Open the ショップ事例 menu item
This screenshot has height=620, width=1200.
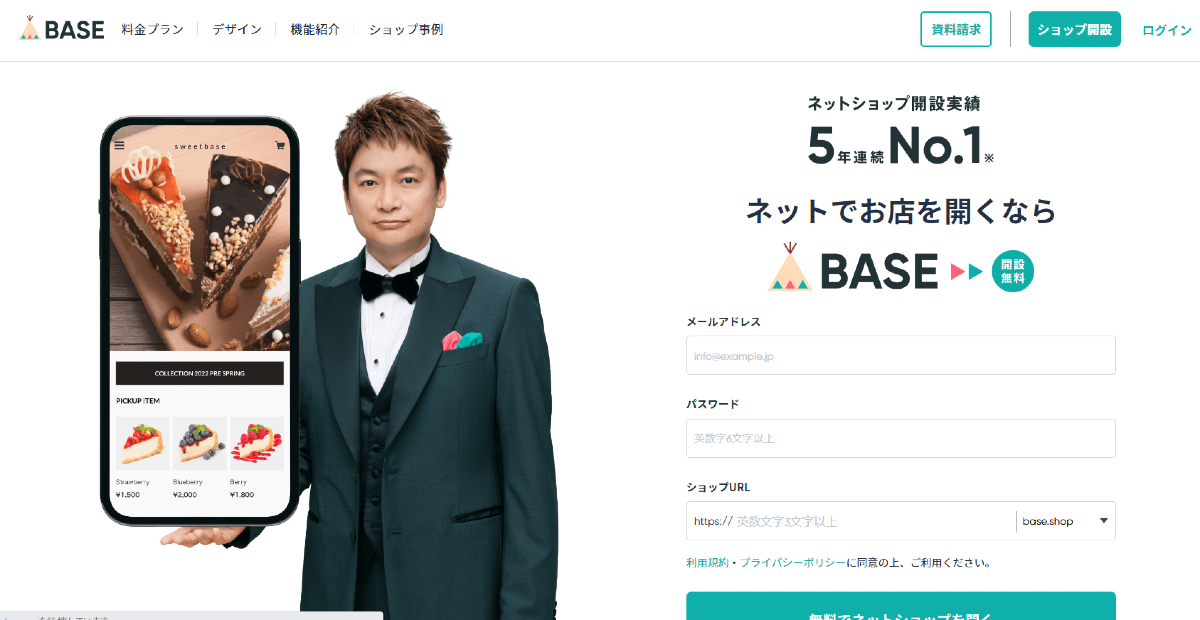tap(406, 29)
